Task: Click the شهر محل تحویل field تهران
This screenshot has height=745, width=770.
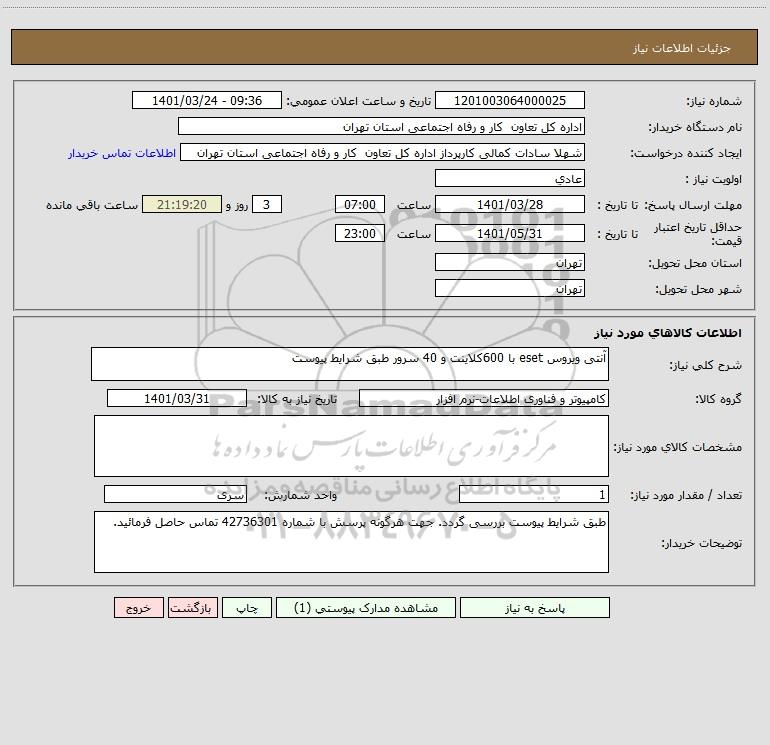Action: point(510,288)
